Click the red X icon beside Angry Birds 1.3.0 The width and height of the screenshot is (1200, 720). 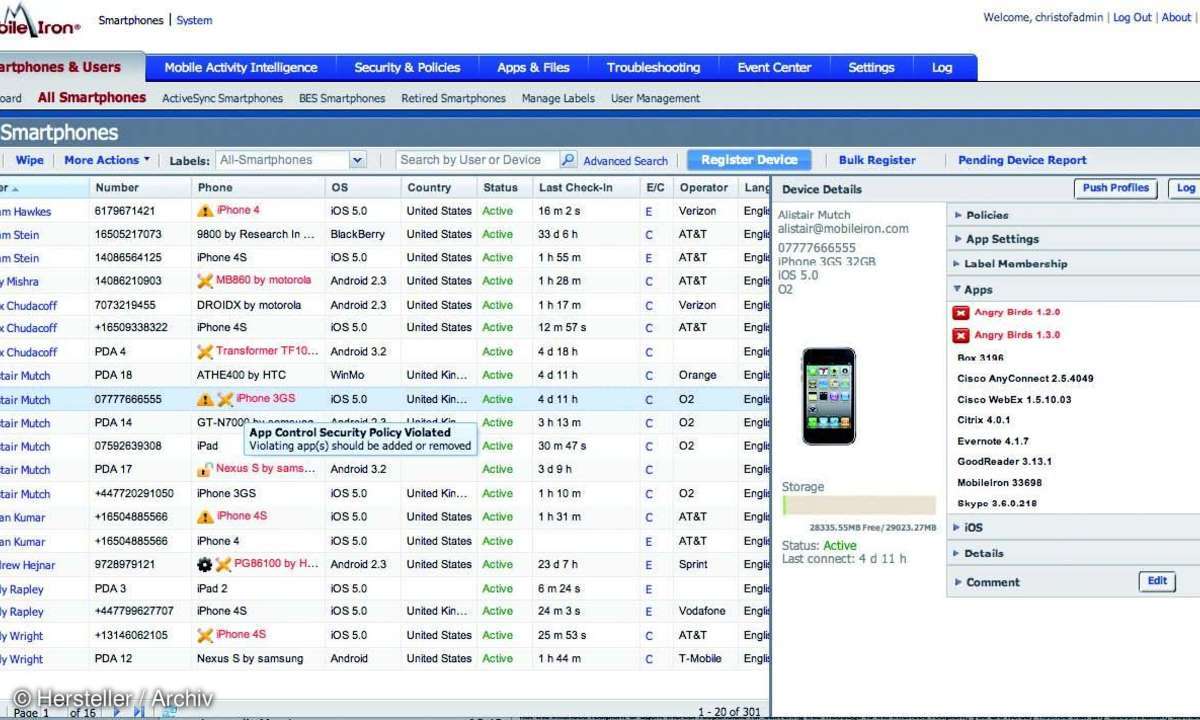point(961,336)
